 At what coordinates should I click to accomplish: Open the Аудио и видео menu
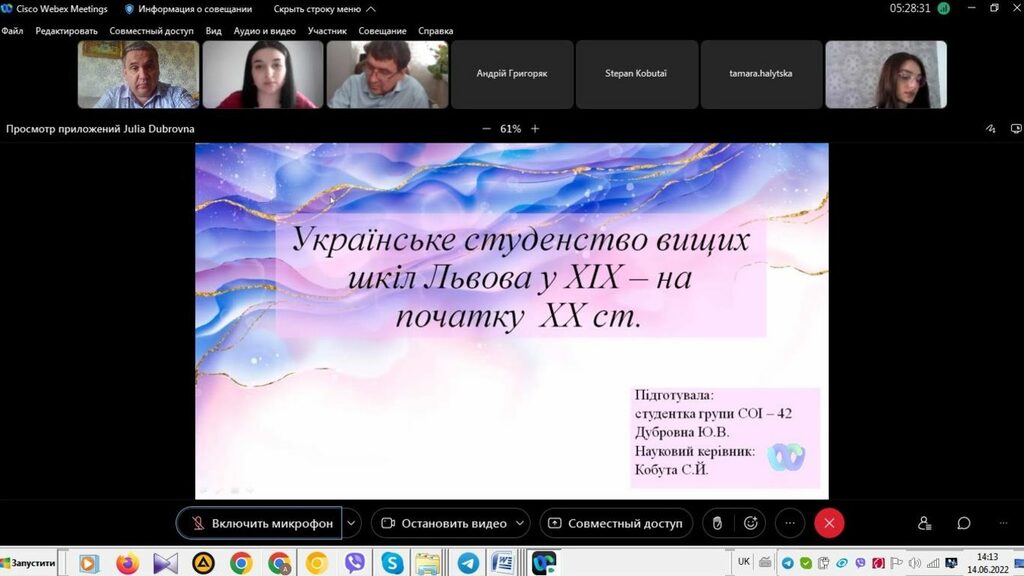tap(264, 31)
